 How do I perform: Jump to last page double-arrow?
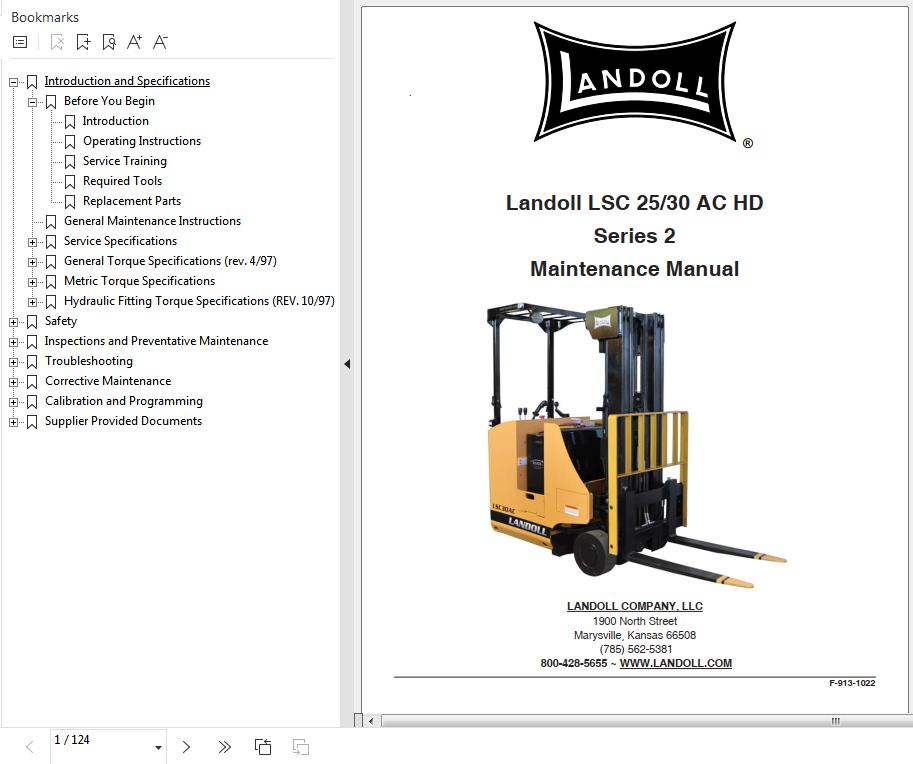[x=224, y=747]
